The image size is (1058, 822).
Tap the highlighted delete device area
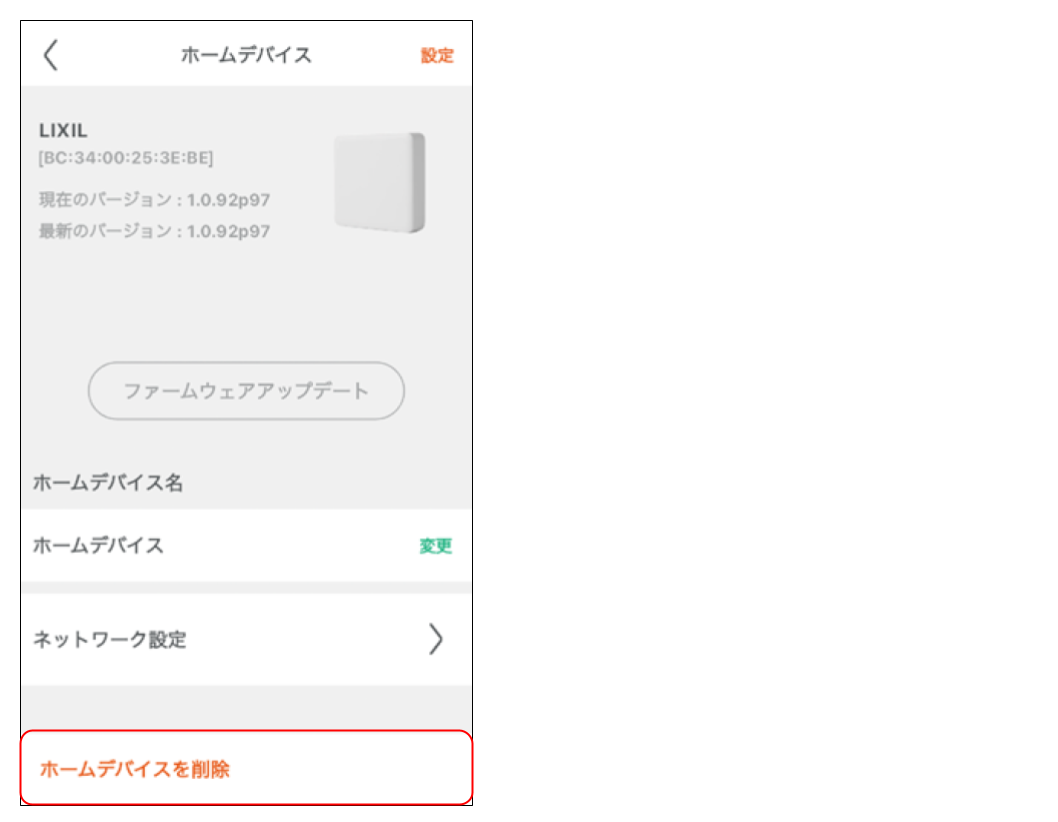click(245, 764)
